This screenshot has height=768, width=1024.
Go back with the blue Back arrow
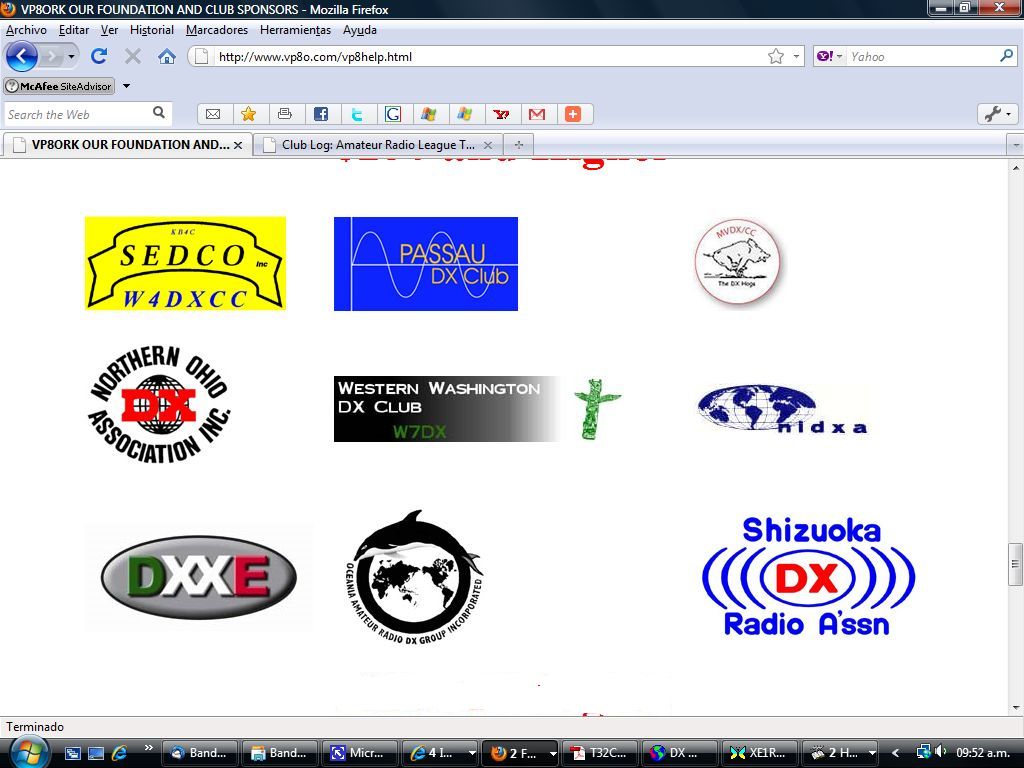[x=22, y=56]
